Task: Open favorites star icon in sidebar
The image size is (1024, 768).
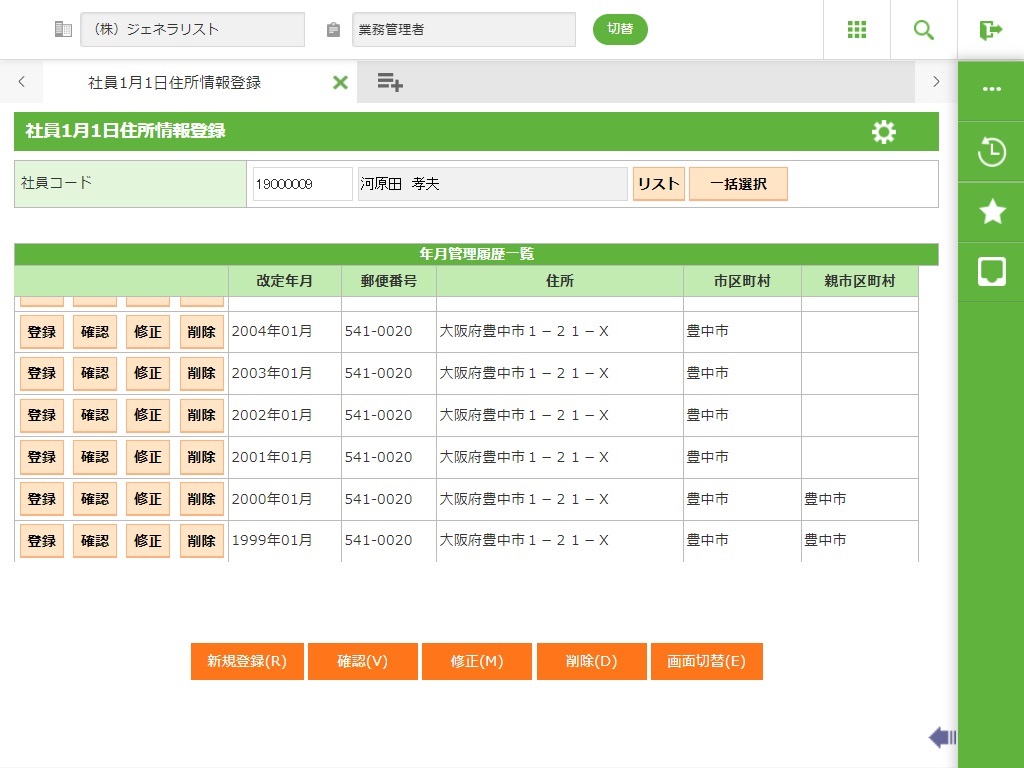Action: 991,211
